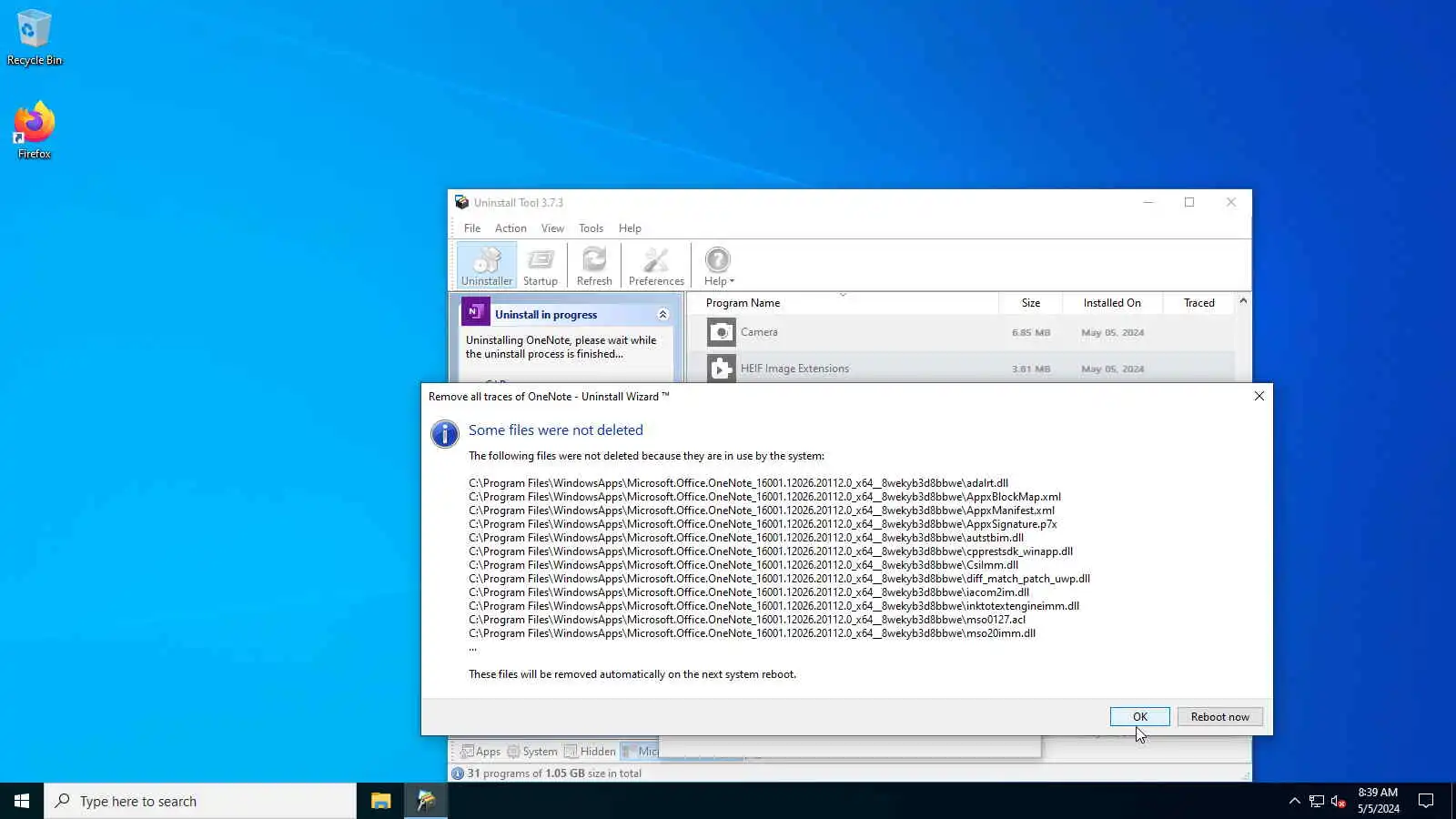Sort programs by Installed On column
1456x819 pixels.
(1112, 303)
